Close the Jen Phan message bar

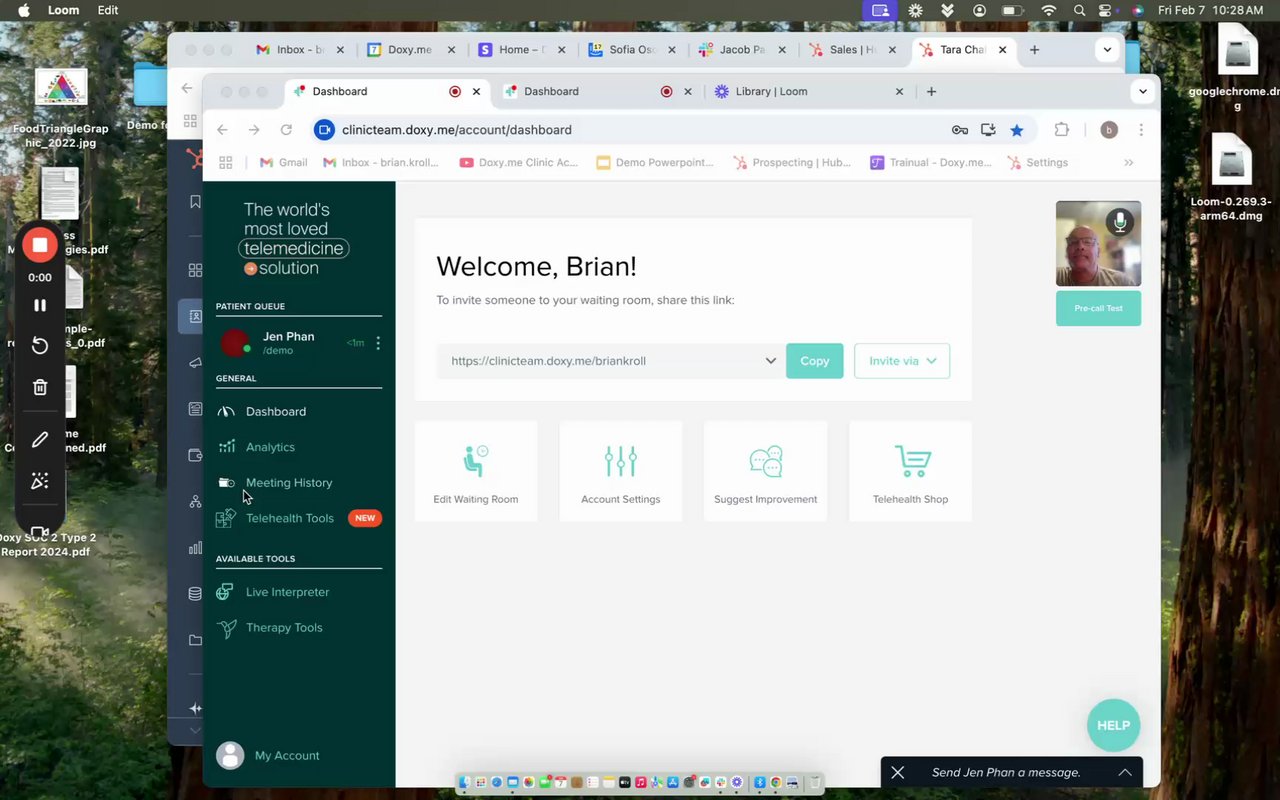[x=898, y=772]
